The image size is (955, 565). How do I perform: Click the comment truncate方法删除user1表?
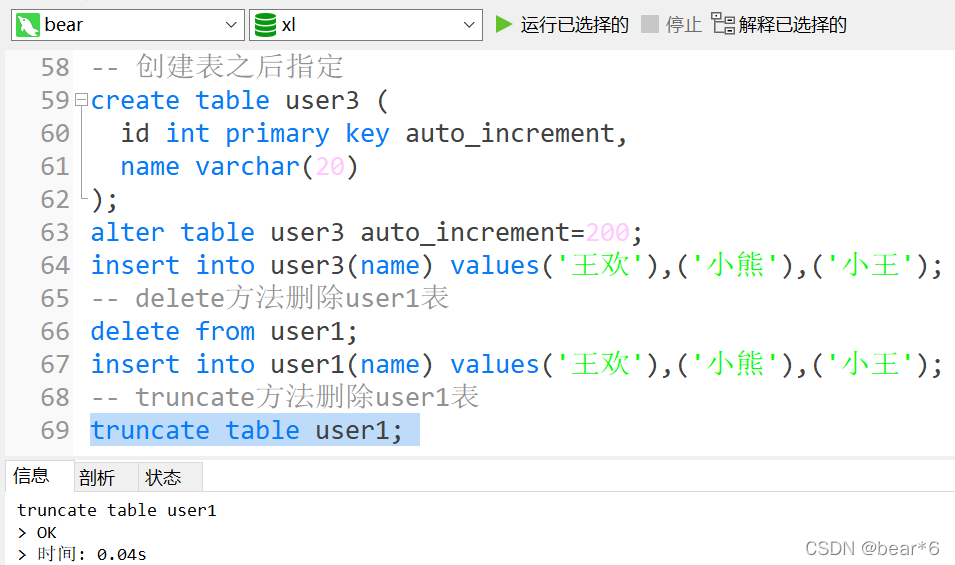point(285,398)
